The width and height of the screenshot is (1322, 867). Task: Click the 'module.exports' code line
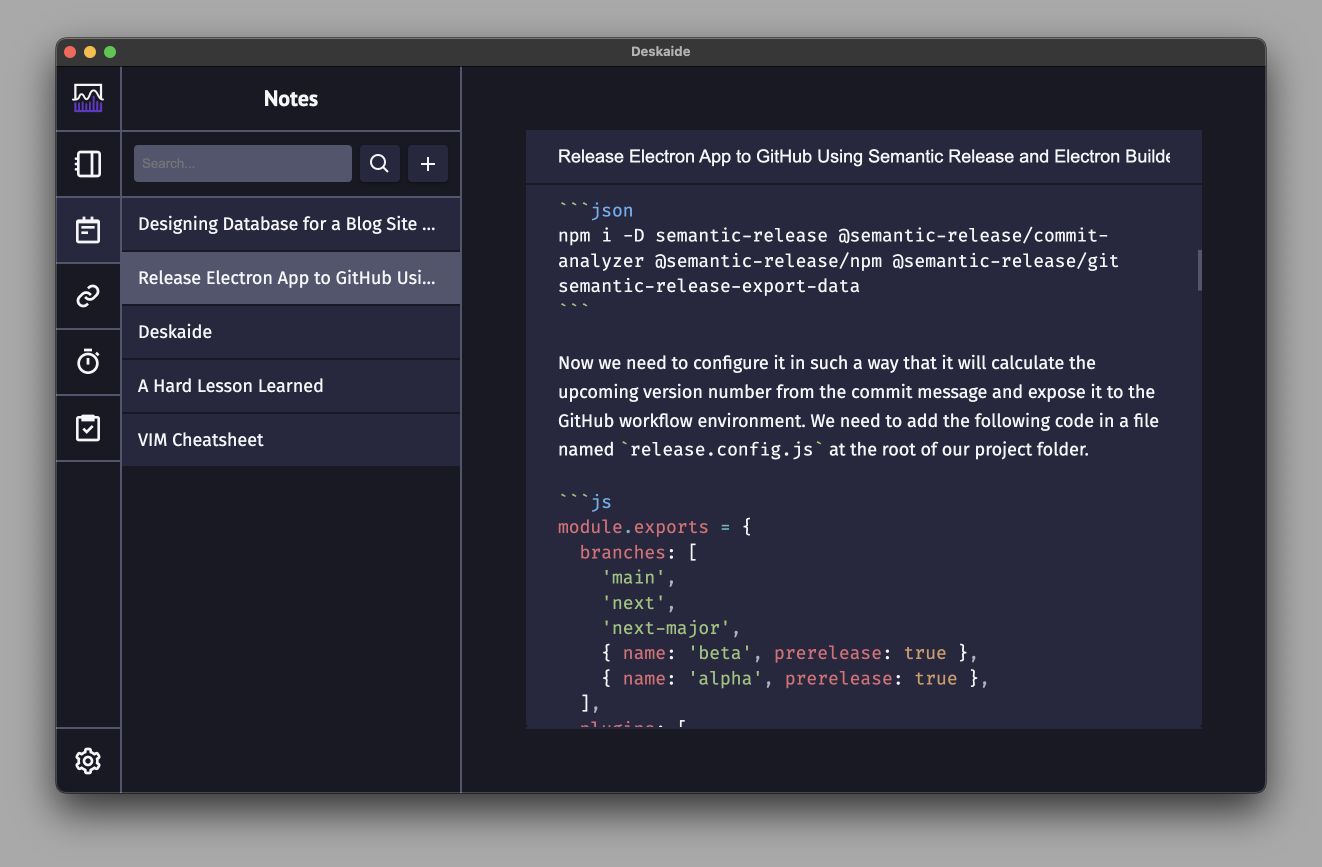[x=655, y=527]
